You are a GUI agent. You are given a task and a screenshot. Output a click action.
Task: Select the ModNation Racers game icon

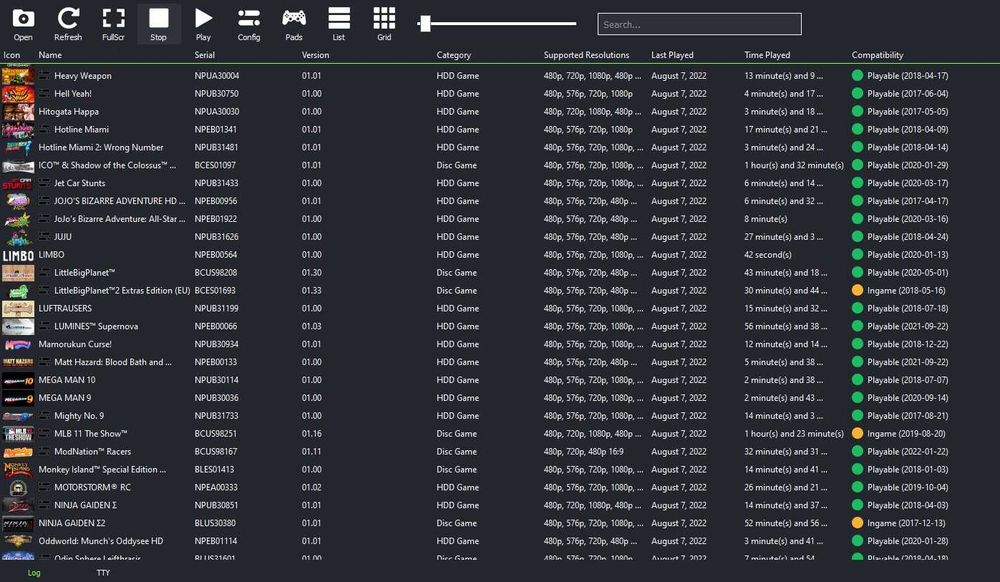18,451
